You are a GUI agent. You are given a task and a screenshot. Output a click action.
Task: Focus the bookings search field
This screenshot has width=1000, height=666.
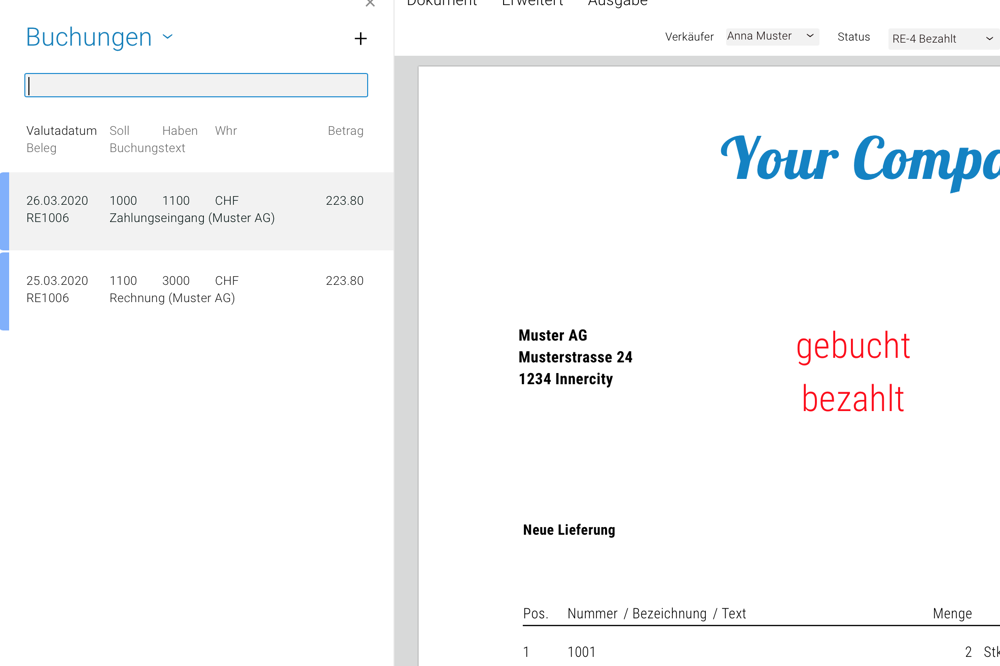click(x=196, y=85)
